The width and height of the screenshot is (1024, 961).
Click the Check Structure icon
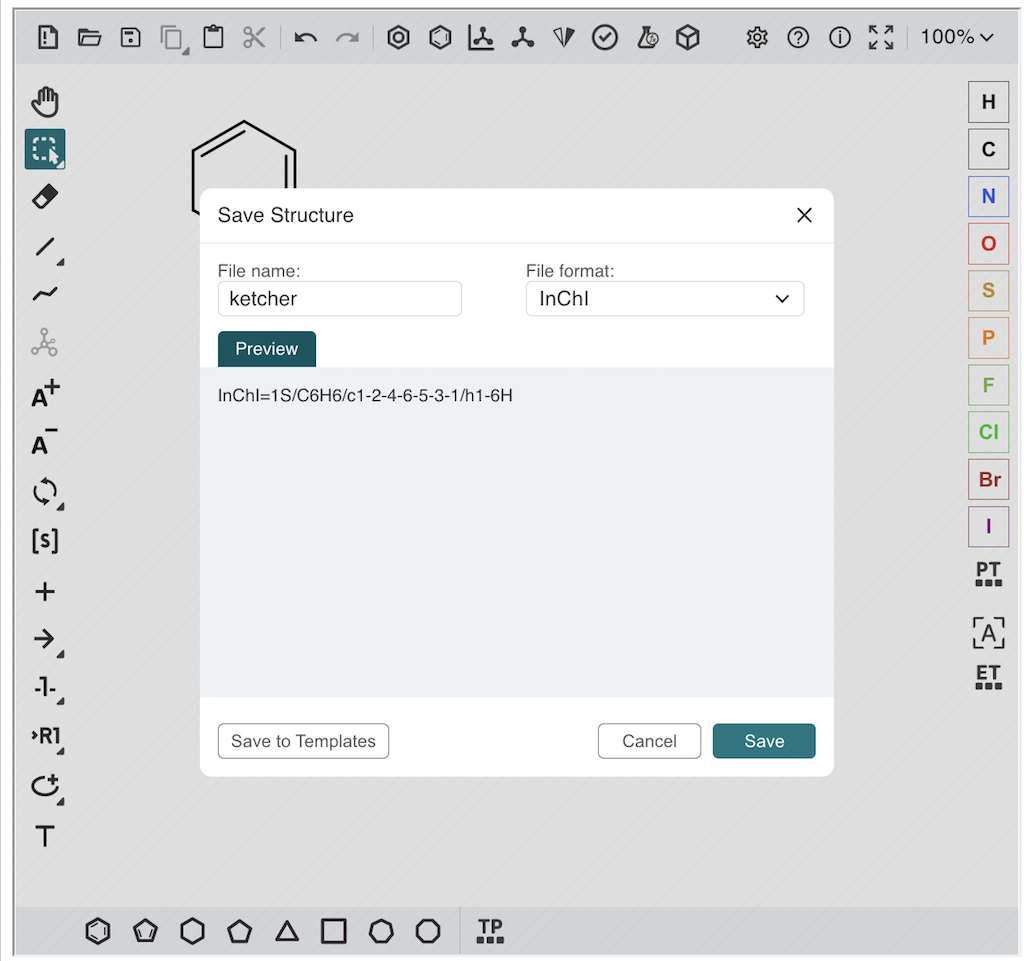pyautogui.click(x=605, y=38)
